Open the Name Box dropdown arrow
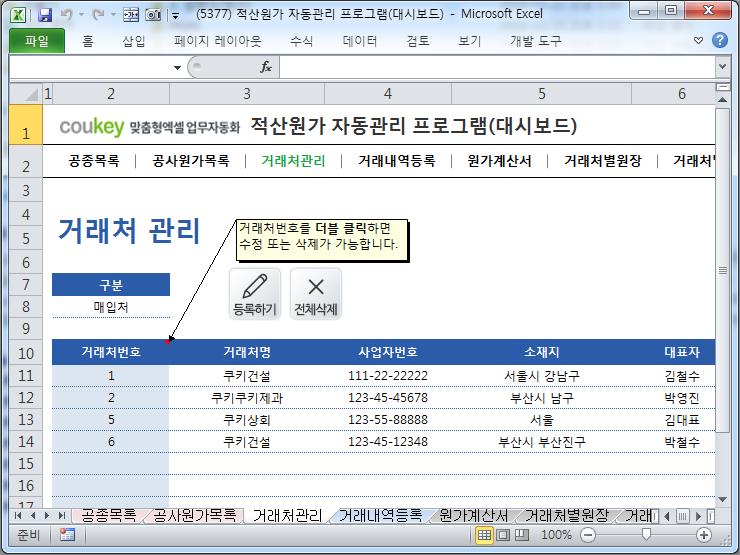The image size is (740, 555). [177, 67]
